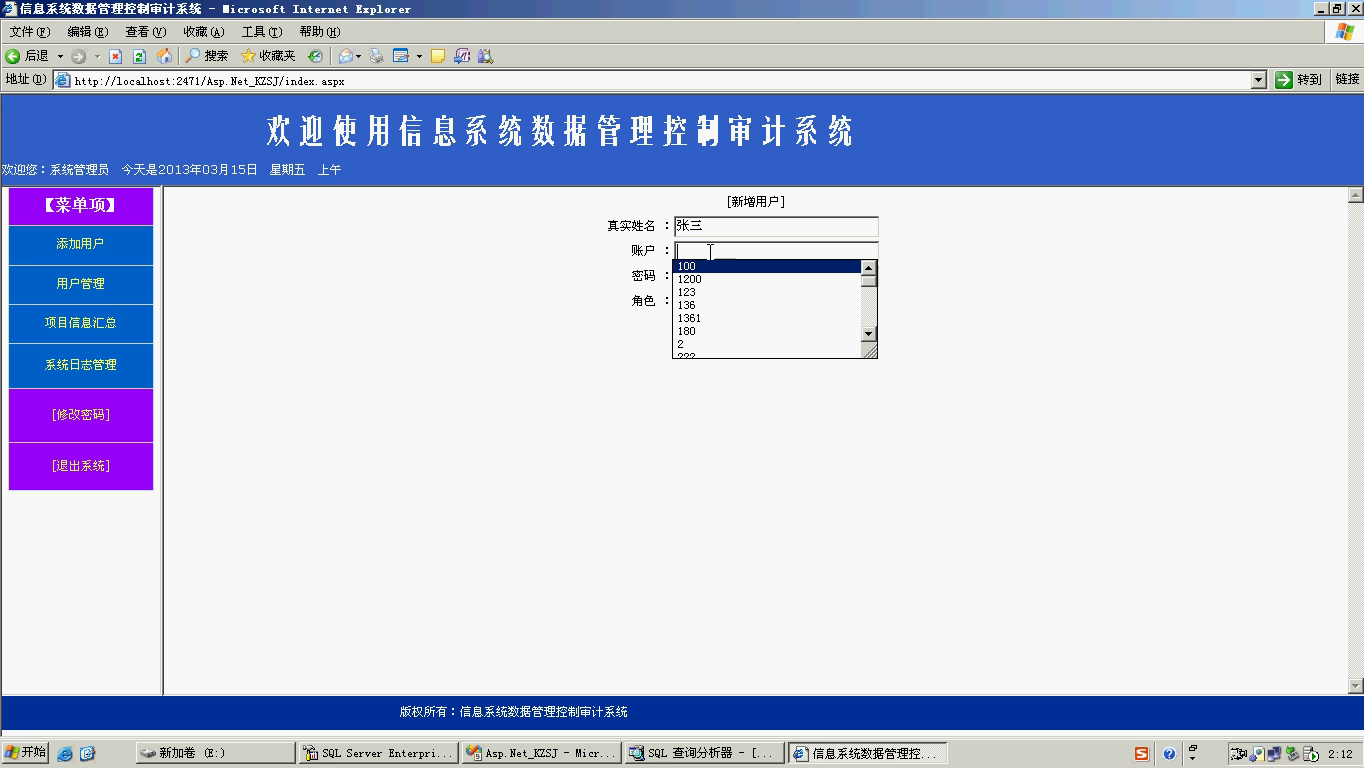Click the yellow Discuss note icon
1364x768 pixels.
[437, 56]
